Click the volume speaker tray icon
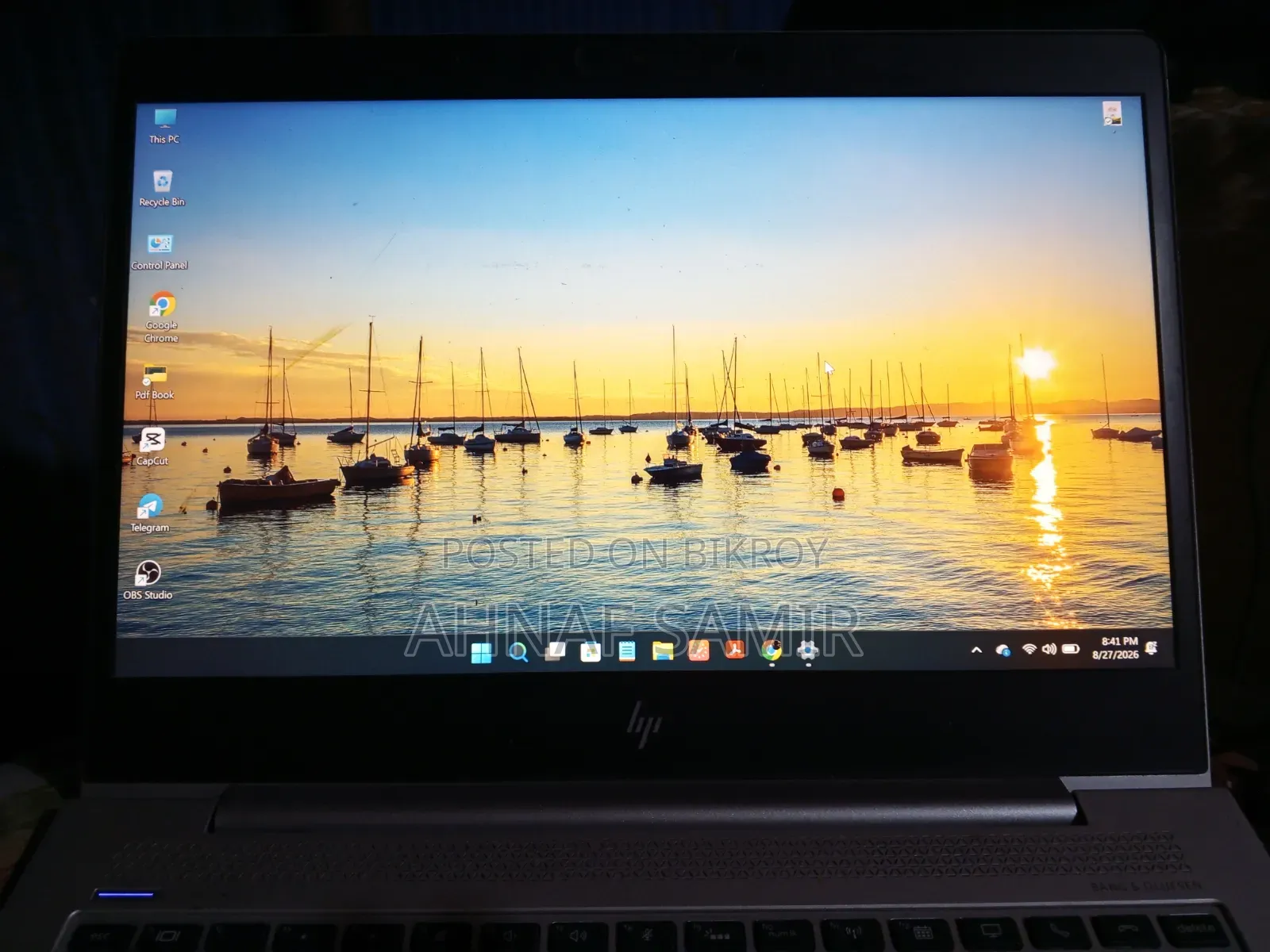 coord(1049,649)
